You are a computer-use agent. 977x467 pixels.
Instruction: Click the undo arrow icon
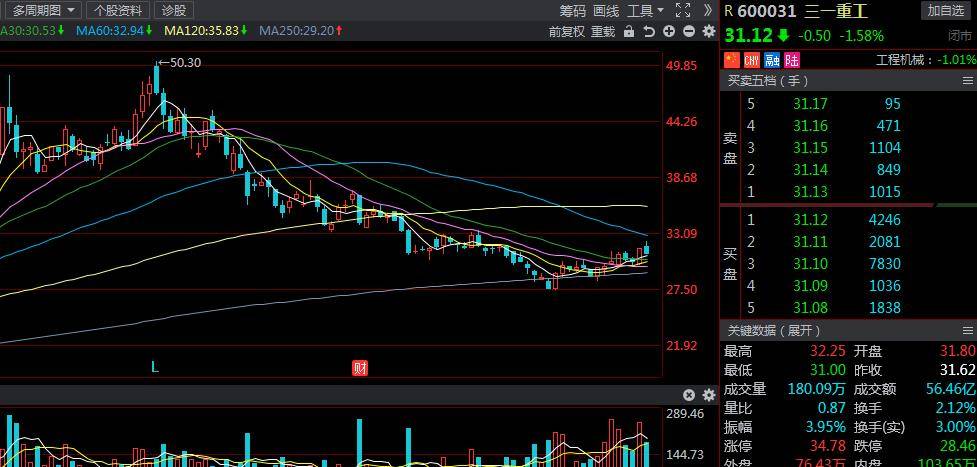click(x=649, y=31)
